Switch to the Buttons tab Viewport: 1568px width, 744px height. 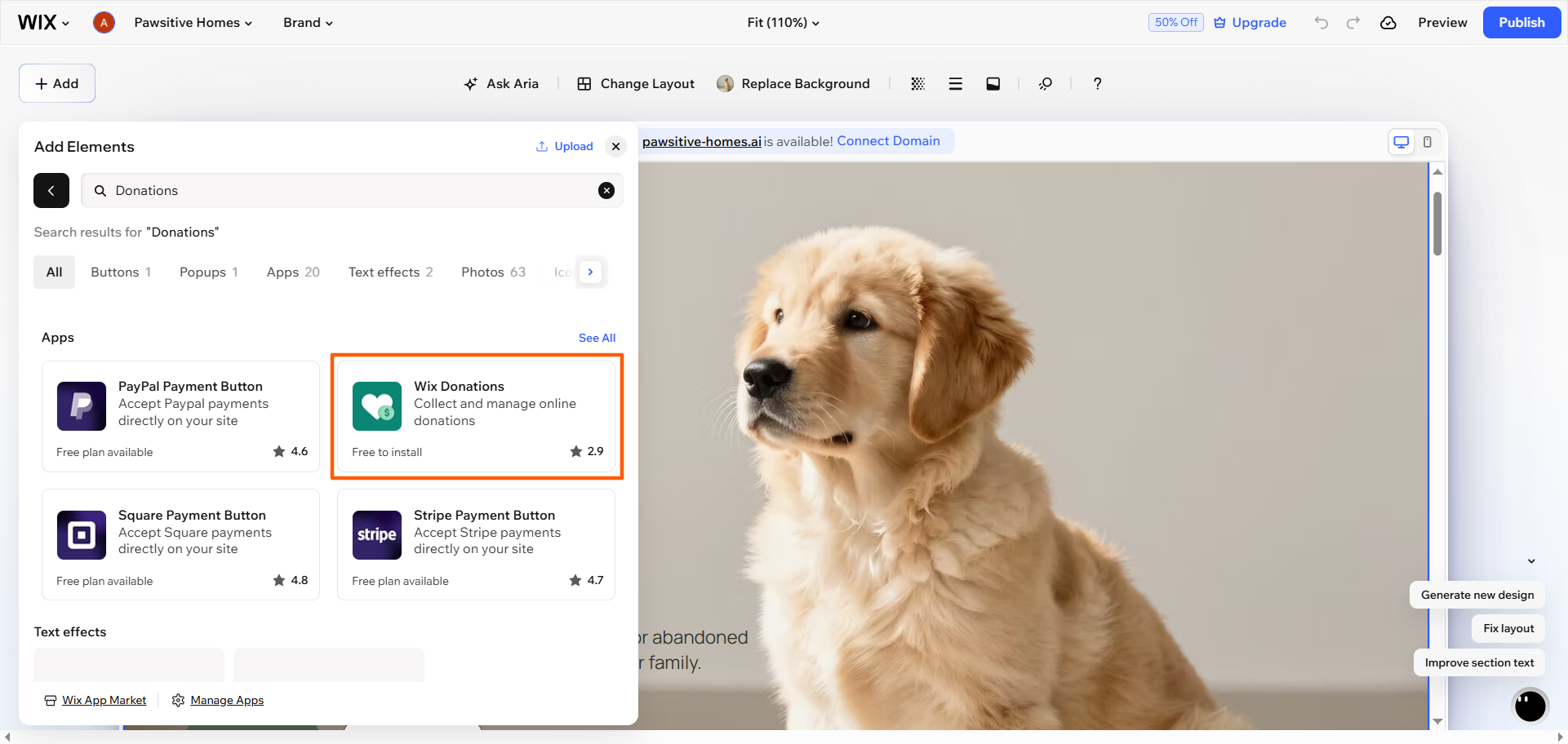tap(121, 272)
